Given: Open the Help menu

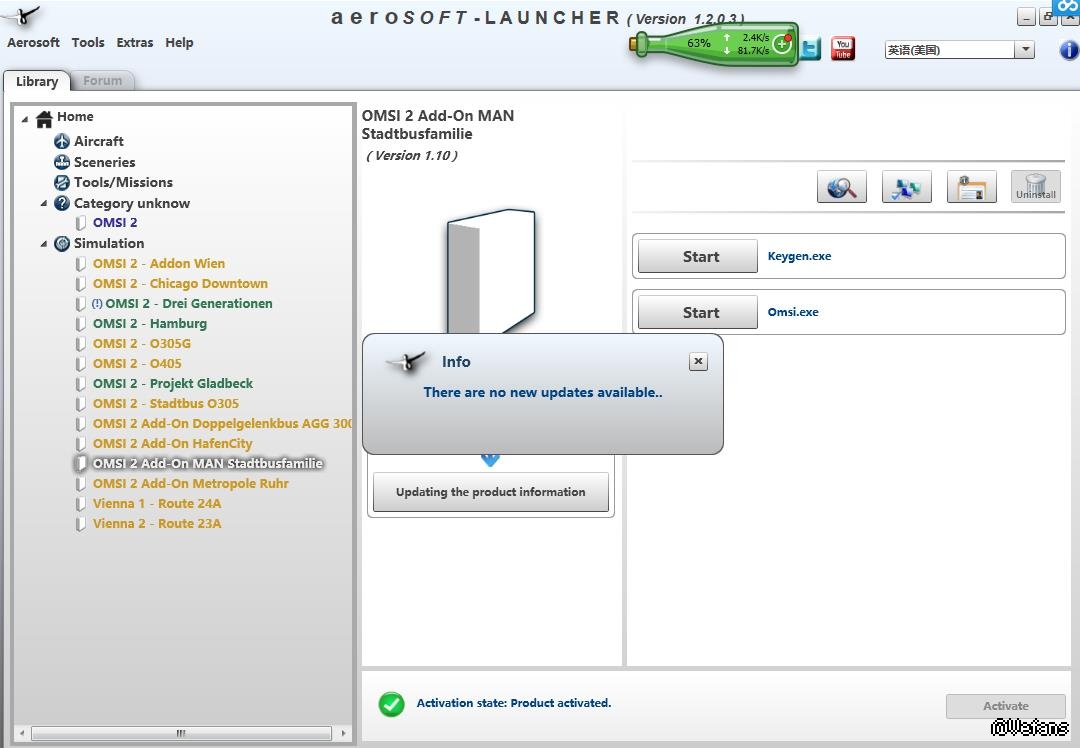Looking at the screenshot, I should [179, 42].
